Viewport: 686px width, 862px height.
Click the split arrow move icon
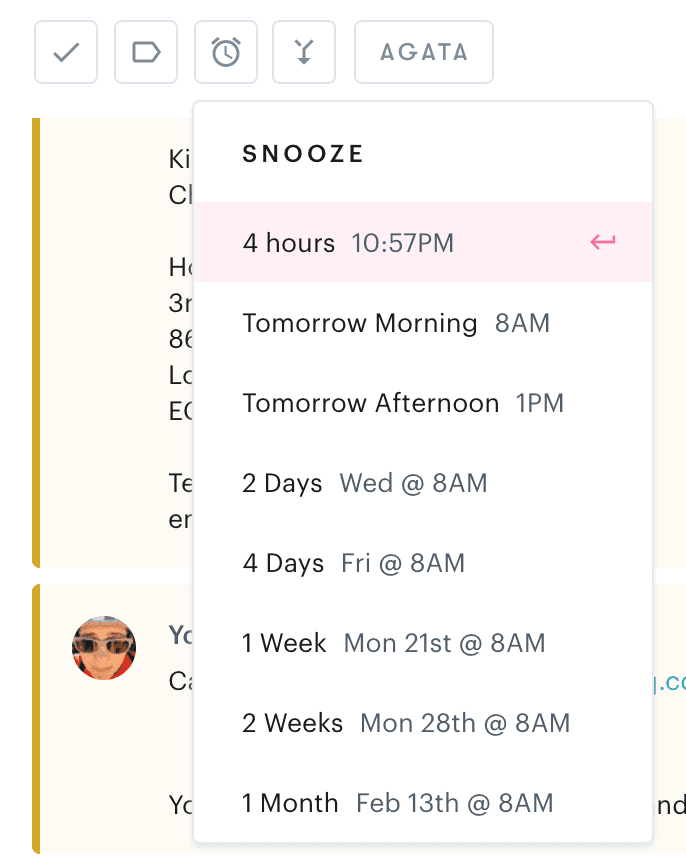304,52
